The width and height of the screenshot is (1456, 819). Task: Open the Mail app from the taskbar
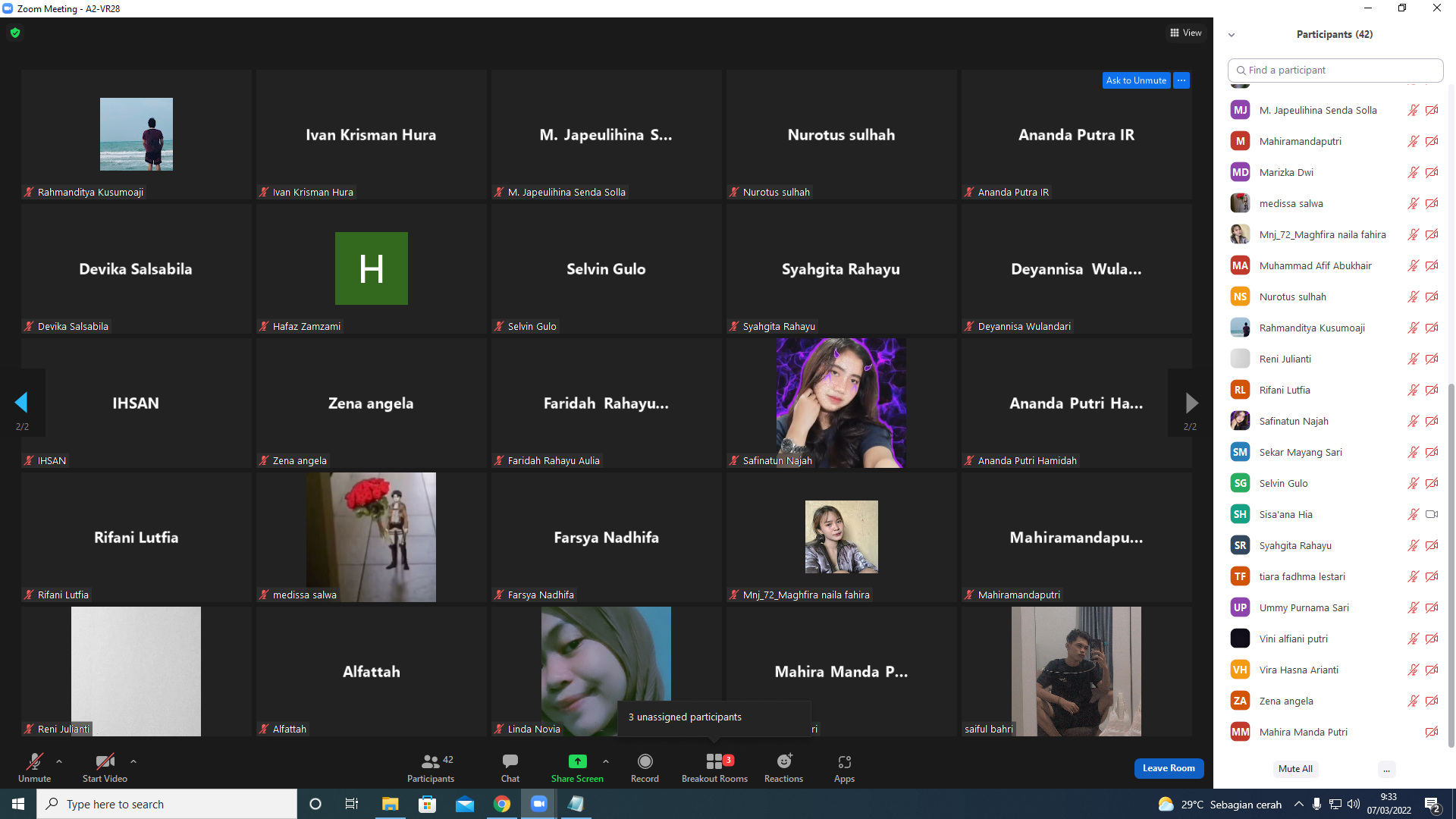click(465, 804)
